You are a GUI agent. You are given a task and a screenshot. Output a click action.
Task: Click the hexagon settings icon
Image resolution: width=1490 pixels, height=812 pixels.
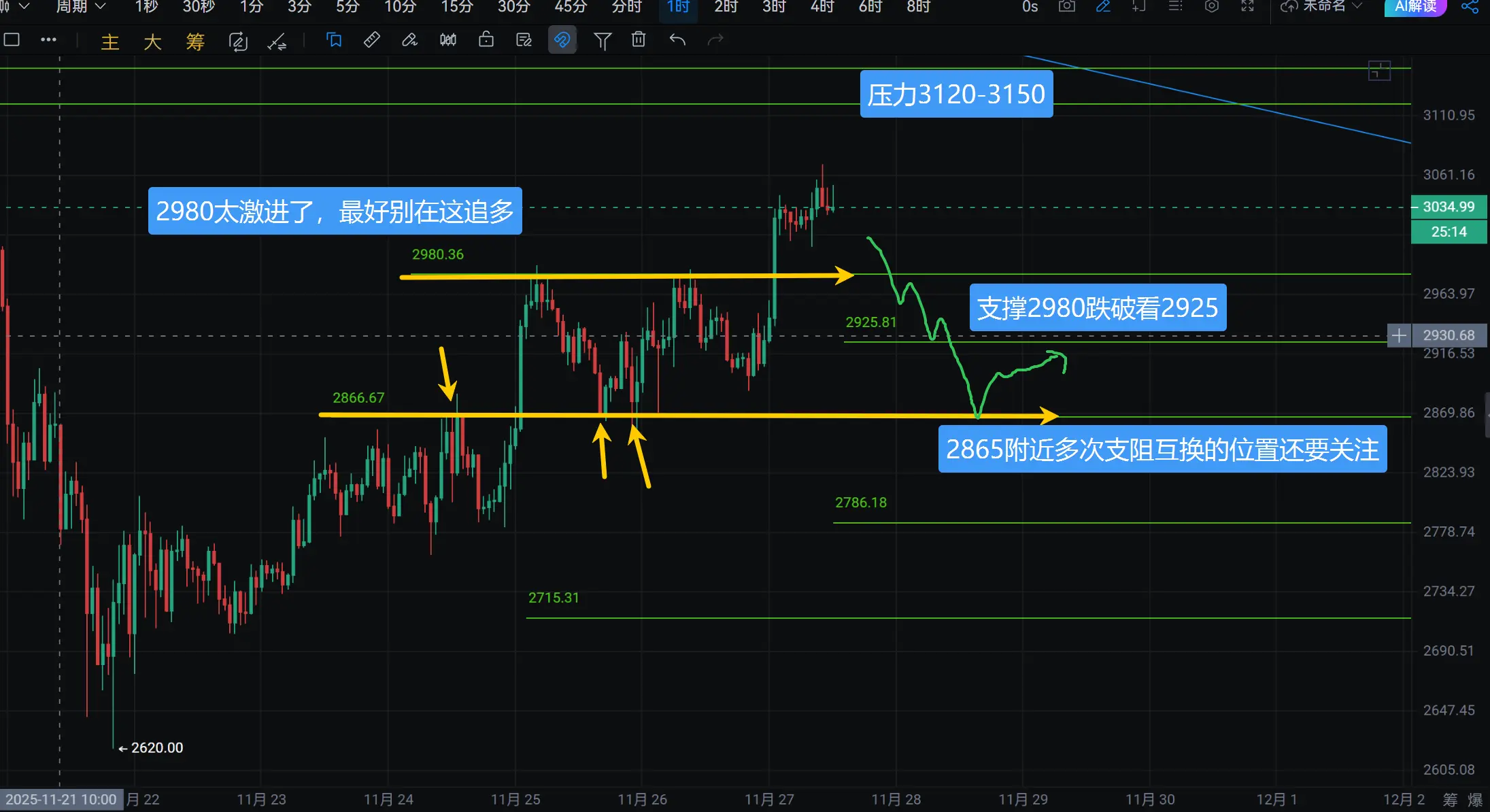pos(1211,7)
